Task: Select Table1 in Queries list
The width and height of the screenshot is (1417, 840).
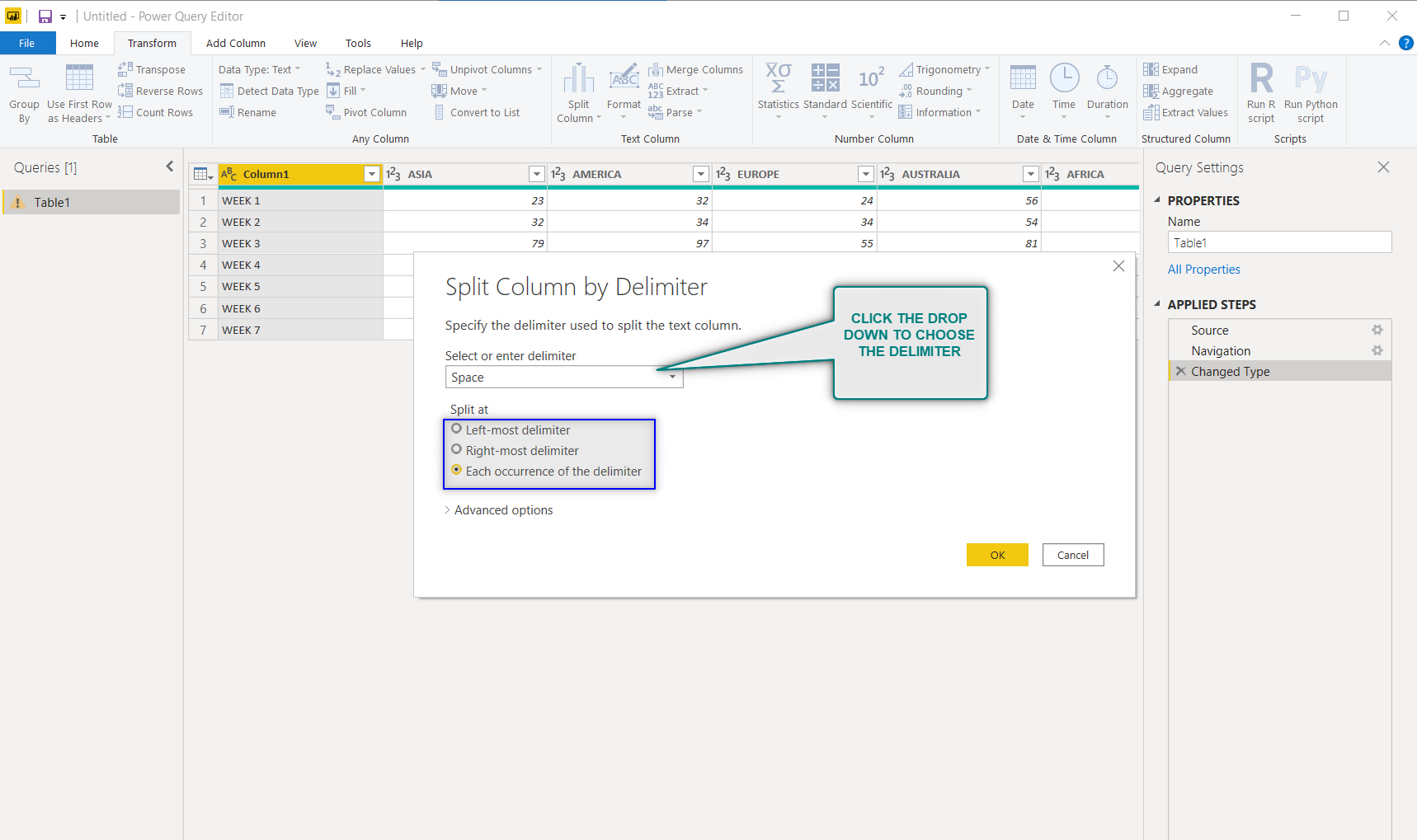Action: click(92, 202)
